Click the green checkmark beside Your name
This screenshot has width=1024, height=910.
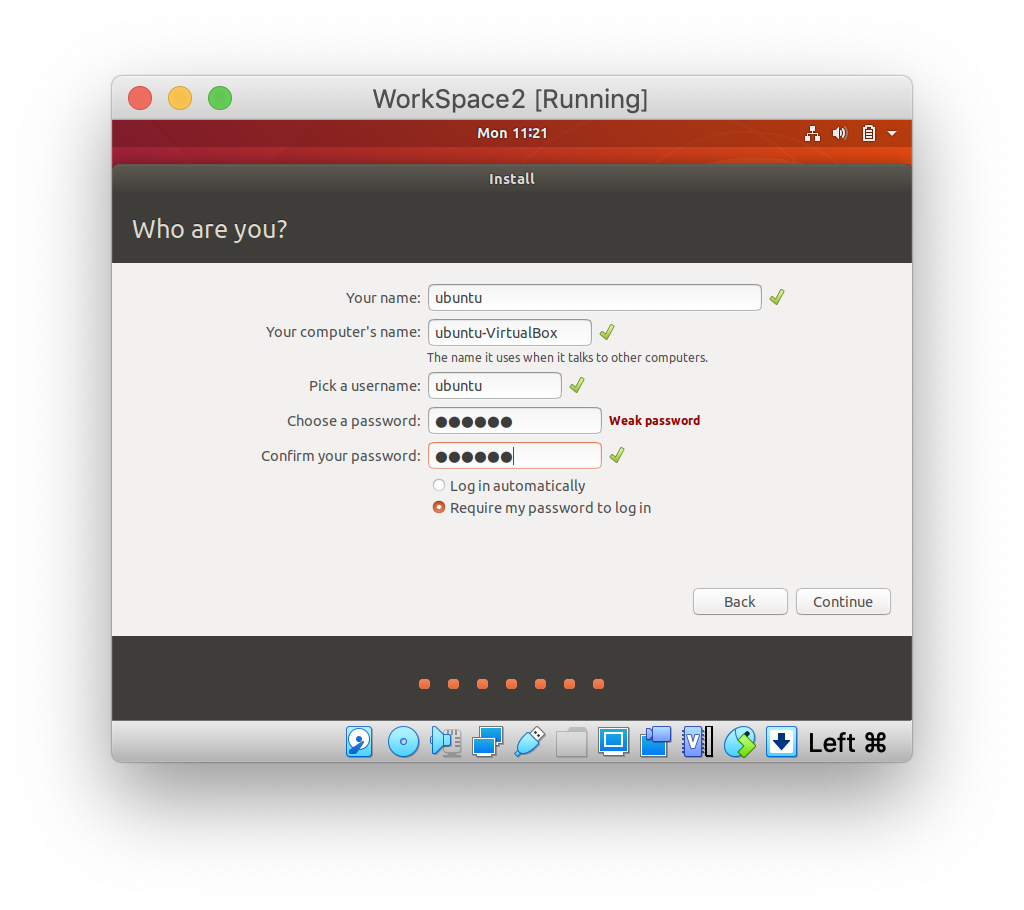[x=776, y=297]
